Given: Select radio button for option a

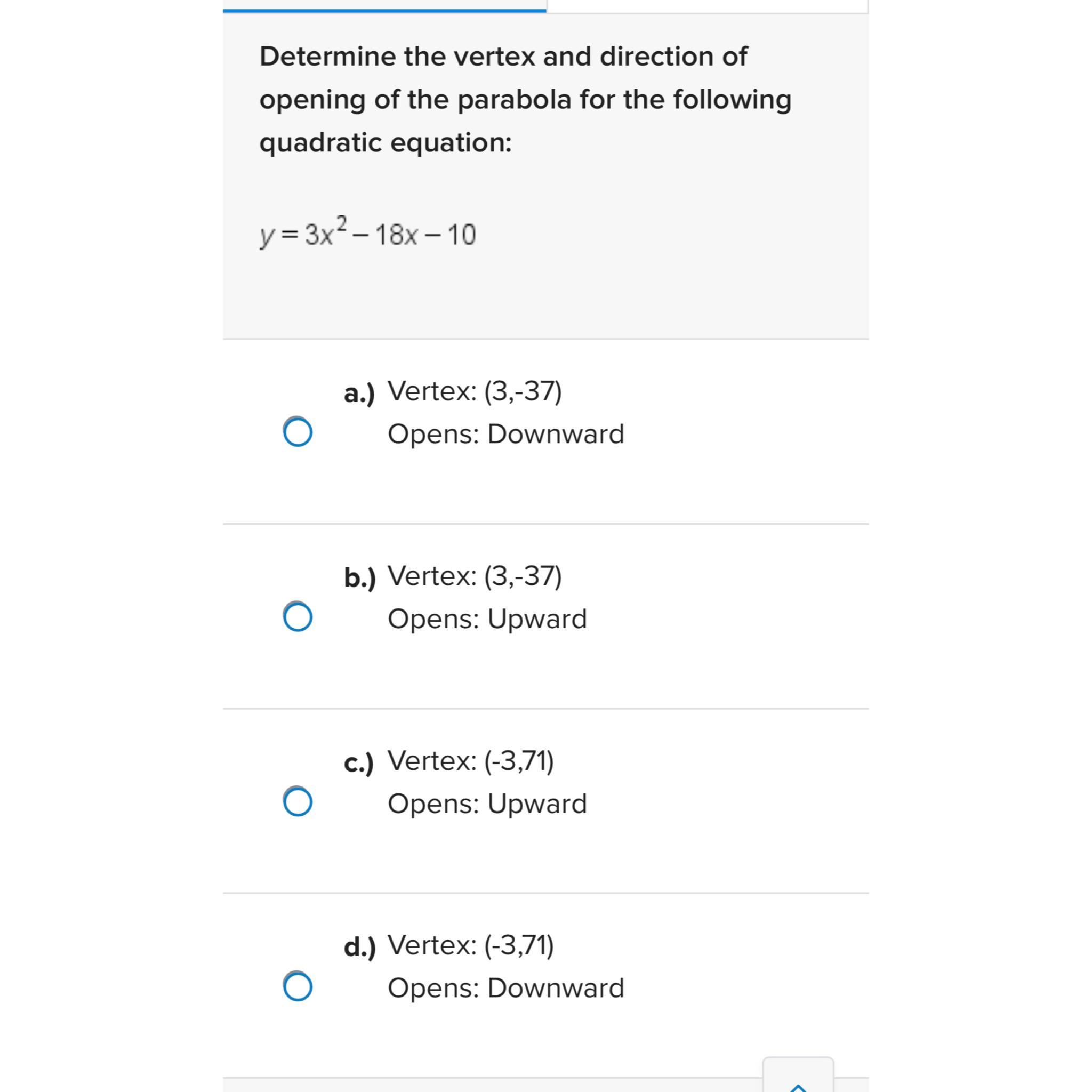Looking at the screenshot, I should click(x=298, y=432).
